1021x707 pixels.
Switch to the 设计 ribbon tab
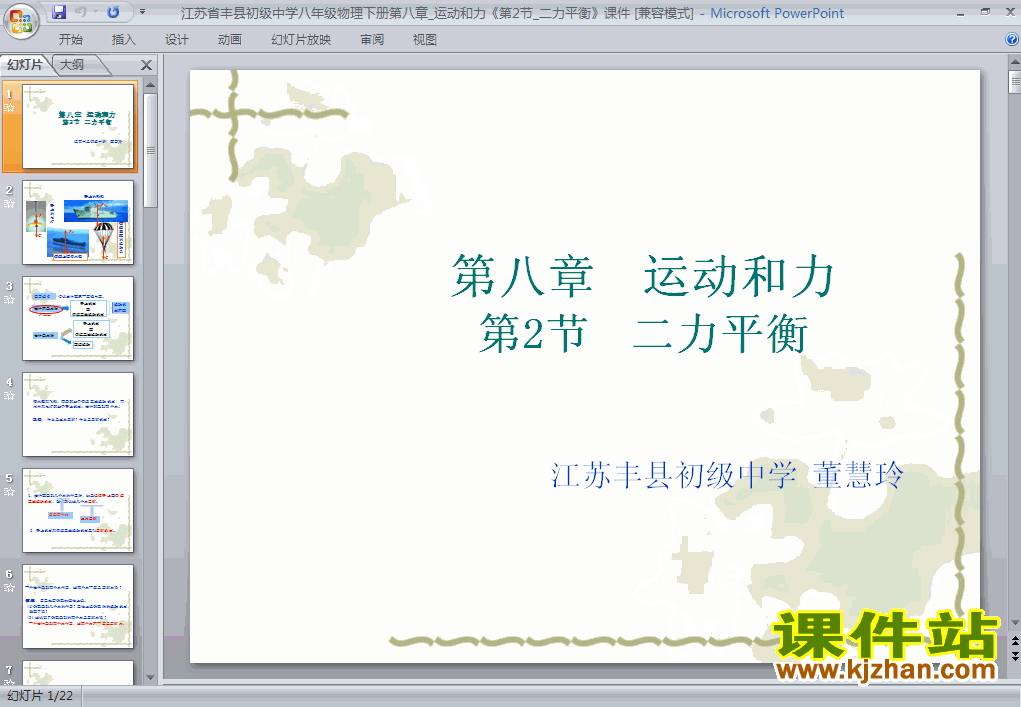point(176,40)
